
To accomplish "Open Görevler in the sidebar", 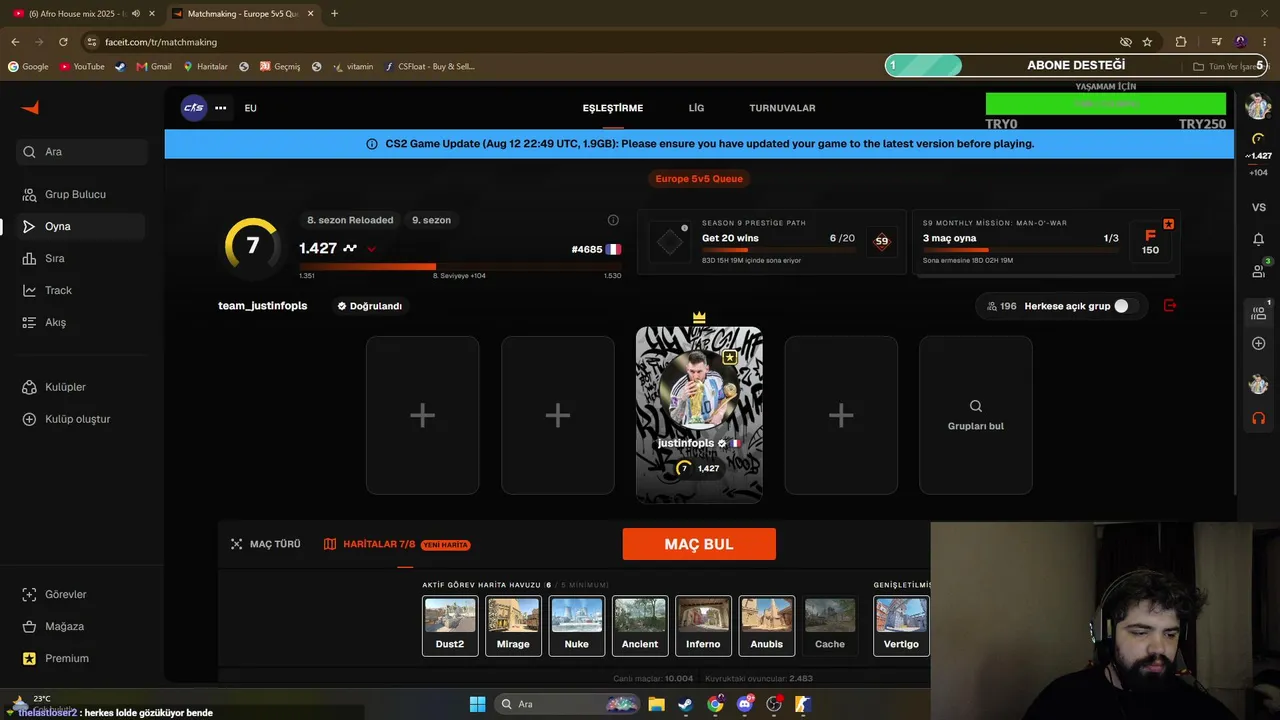I will [x=82, y=594].
